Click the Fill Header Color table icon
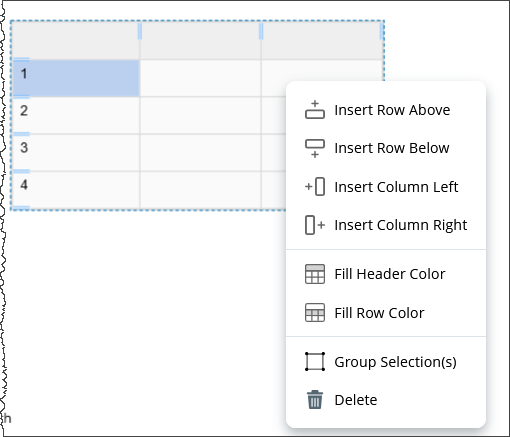 click(315, 274)
